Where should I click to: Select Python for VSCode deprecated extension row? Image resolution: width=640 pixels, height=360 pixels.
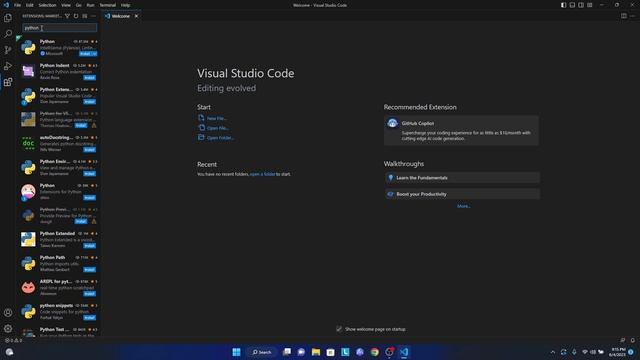tap(58, 120)
